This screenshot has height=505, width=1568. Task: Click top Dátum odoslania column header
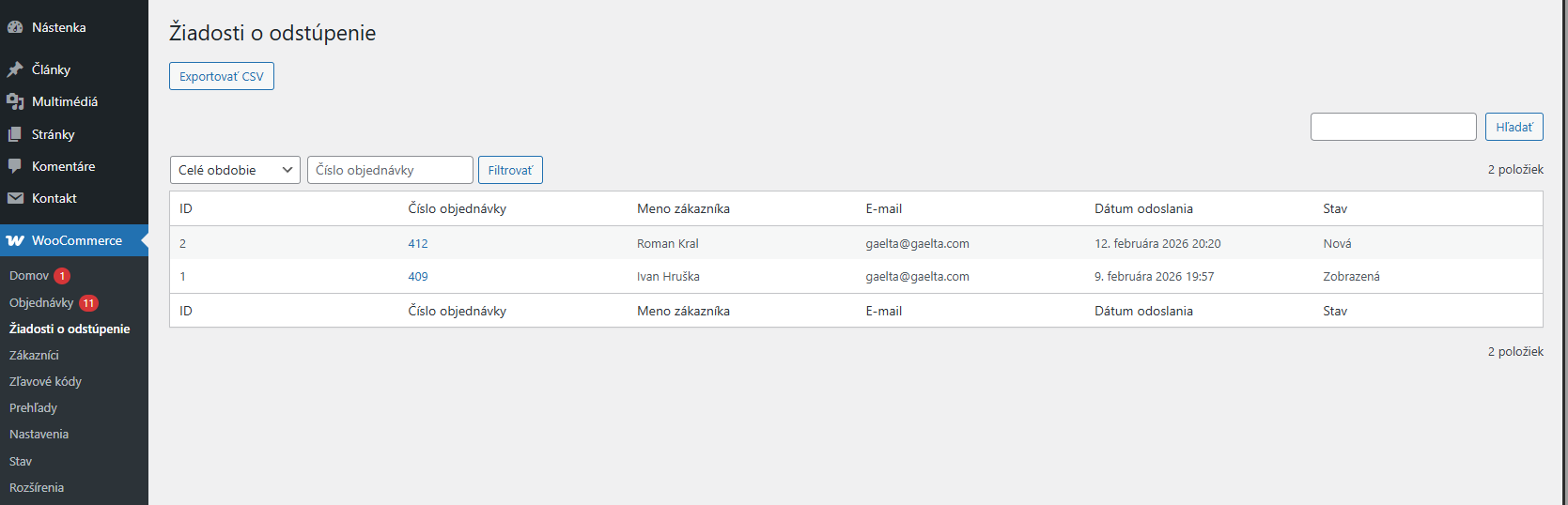[1143, 208]
